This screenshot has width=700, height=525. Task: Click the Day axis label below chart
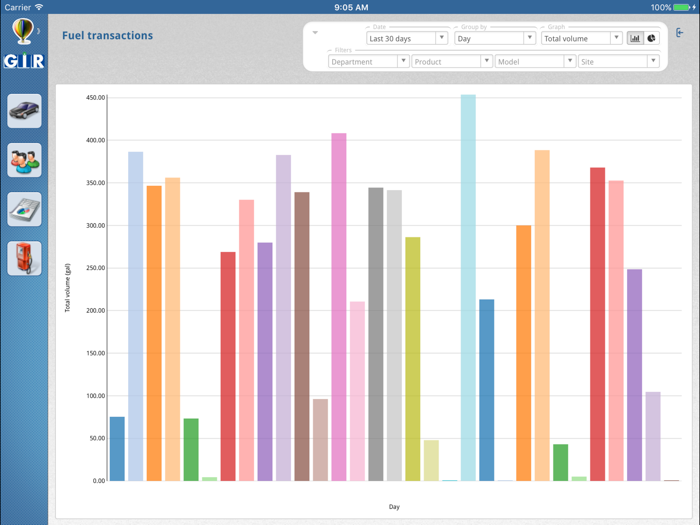tap(394, 507)
